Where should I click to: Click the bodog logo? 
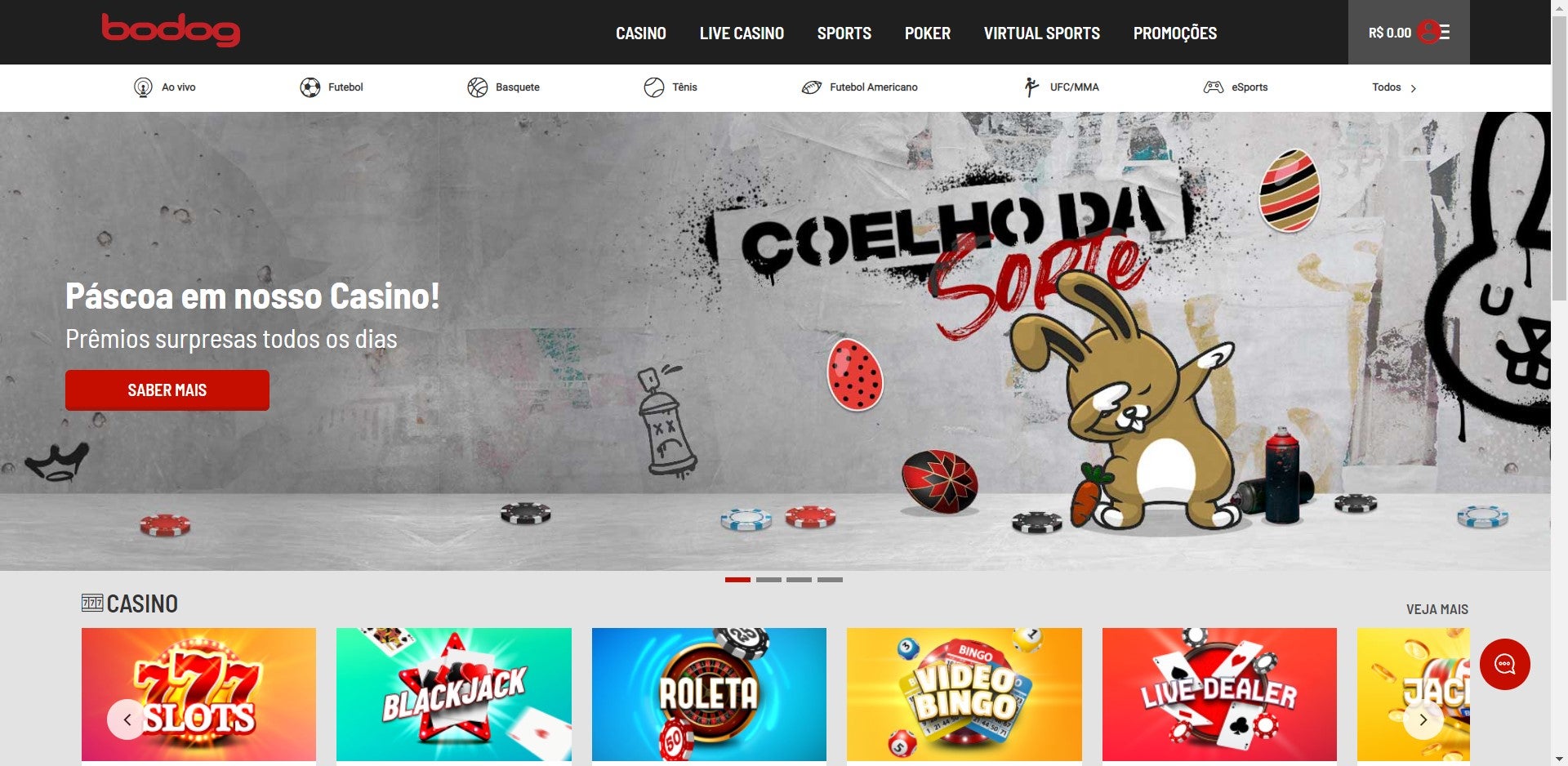click(171, 30)
